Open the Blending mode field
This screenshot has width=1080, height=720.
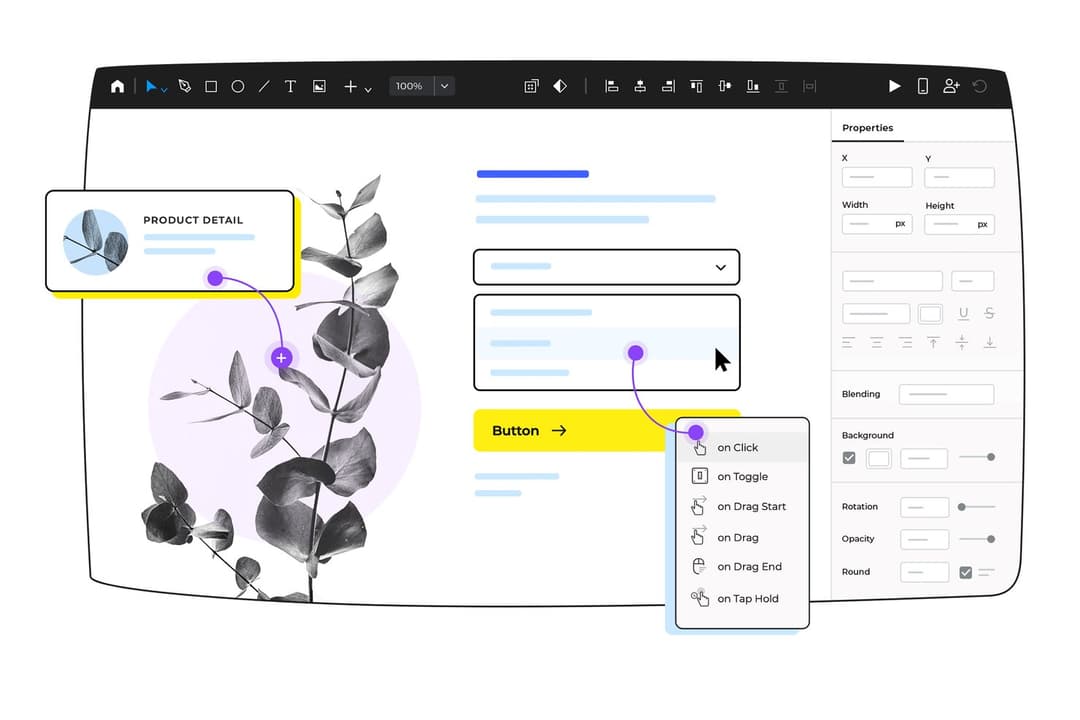[946, 394]
